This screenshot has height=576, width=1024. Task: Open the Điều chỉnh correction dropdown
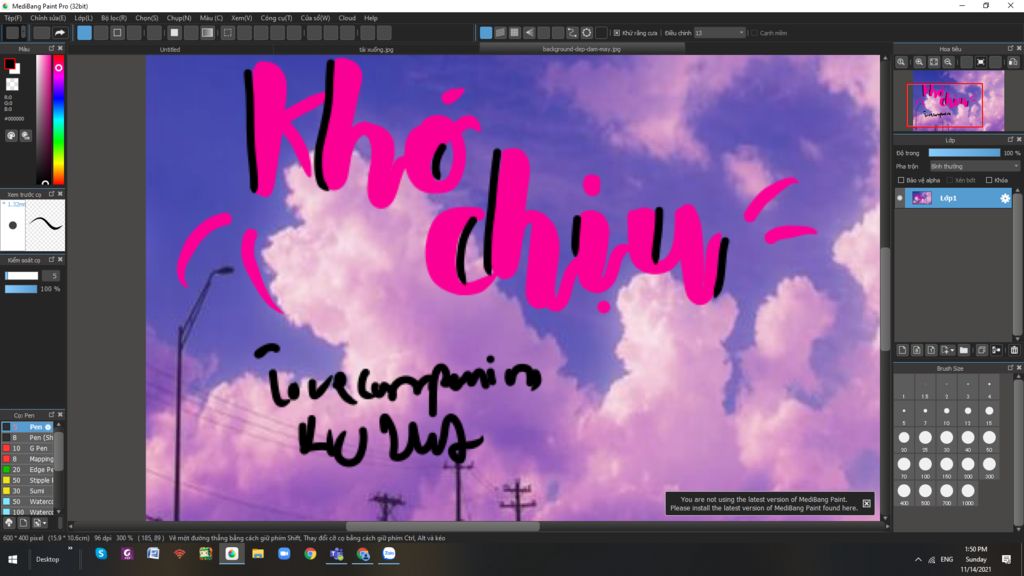point(719,33)
